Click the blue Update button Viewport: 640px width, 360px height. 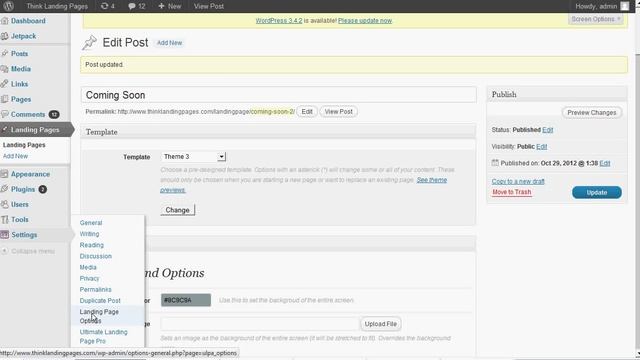coord(597,192)
